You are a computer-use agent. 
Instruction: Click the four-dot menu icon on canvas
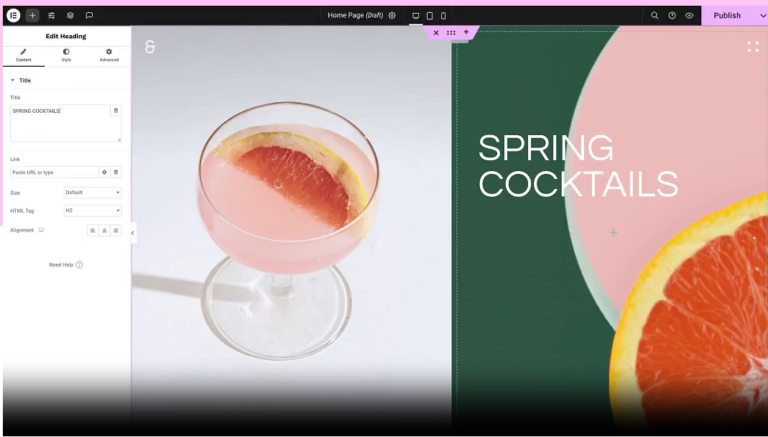pyautogui.click(x=753, y=47)
